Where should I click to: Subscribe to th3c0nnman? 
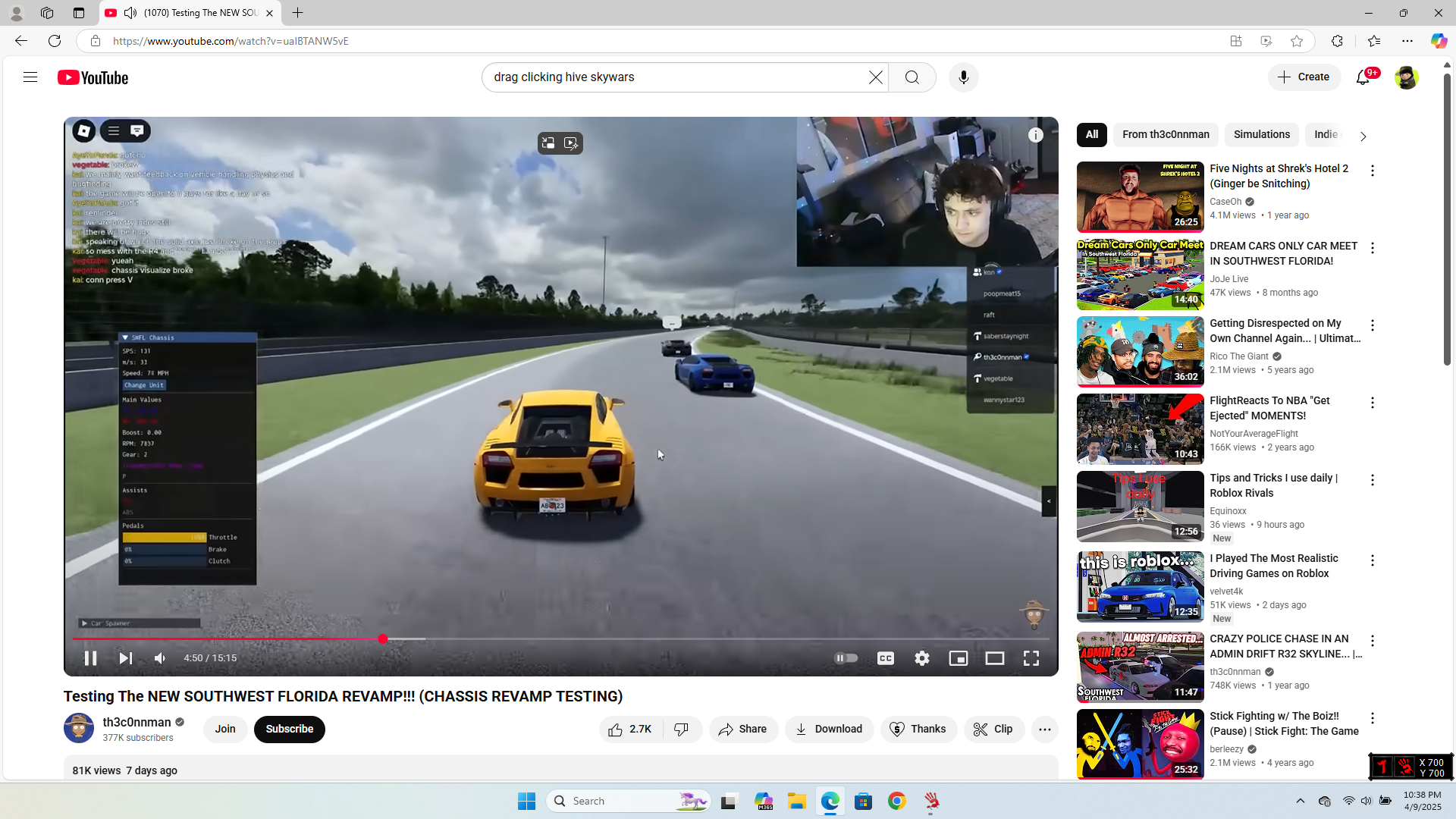point(290,730)
